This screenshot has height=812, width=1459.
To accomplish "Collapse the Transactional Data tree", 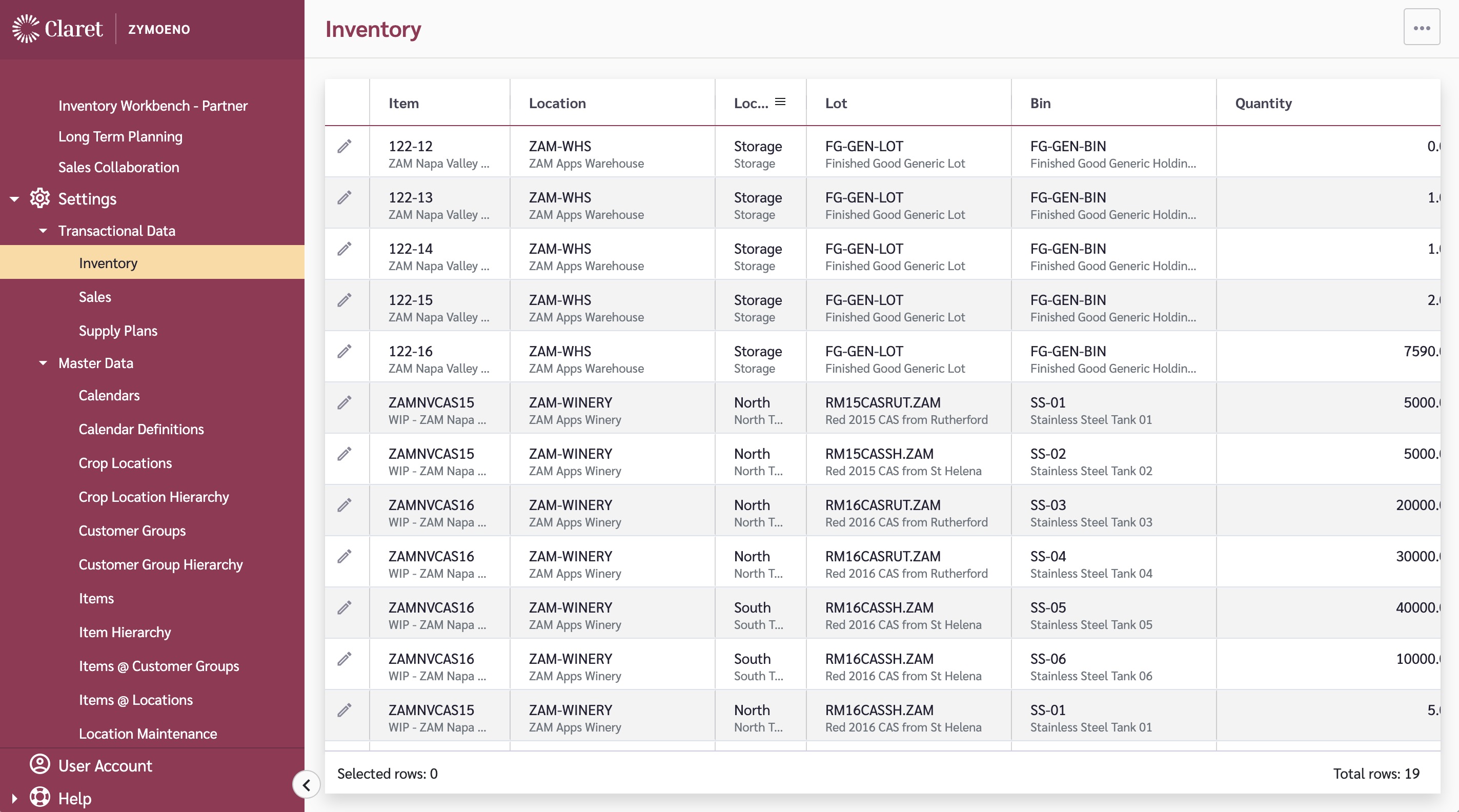I will [43, 231].
